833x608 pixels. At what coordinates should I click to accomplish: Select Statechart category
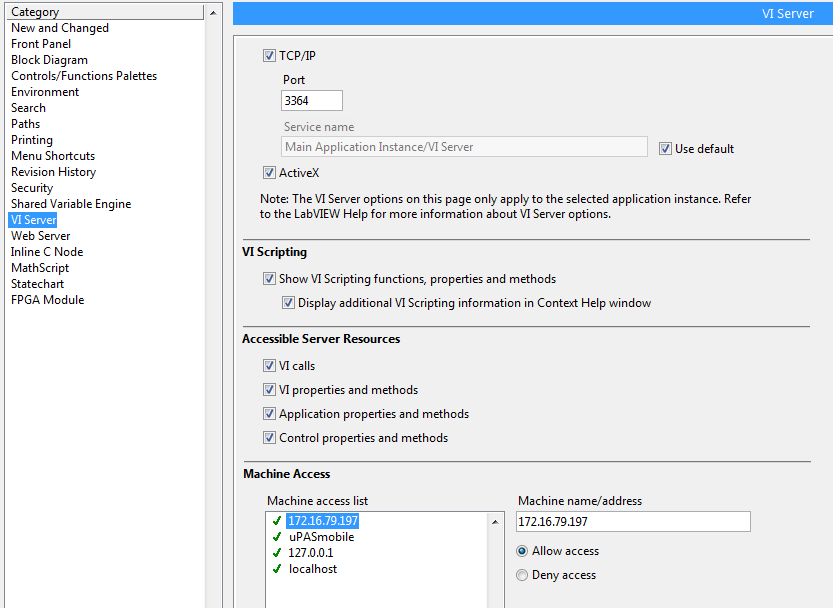[37, 284]
